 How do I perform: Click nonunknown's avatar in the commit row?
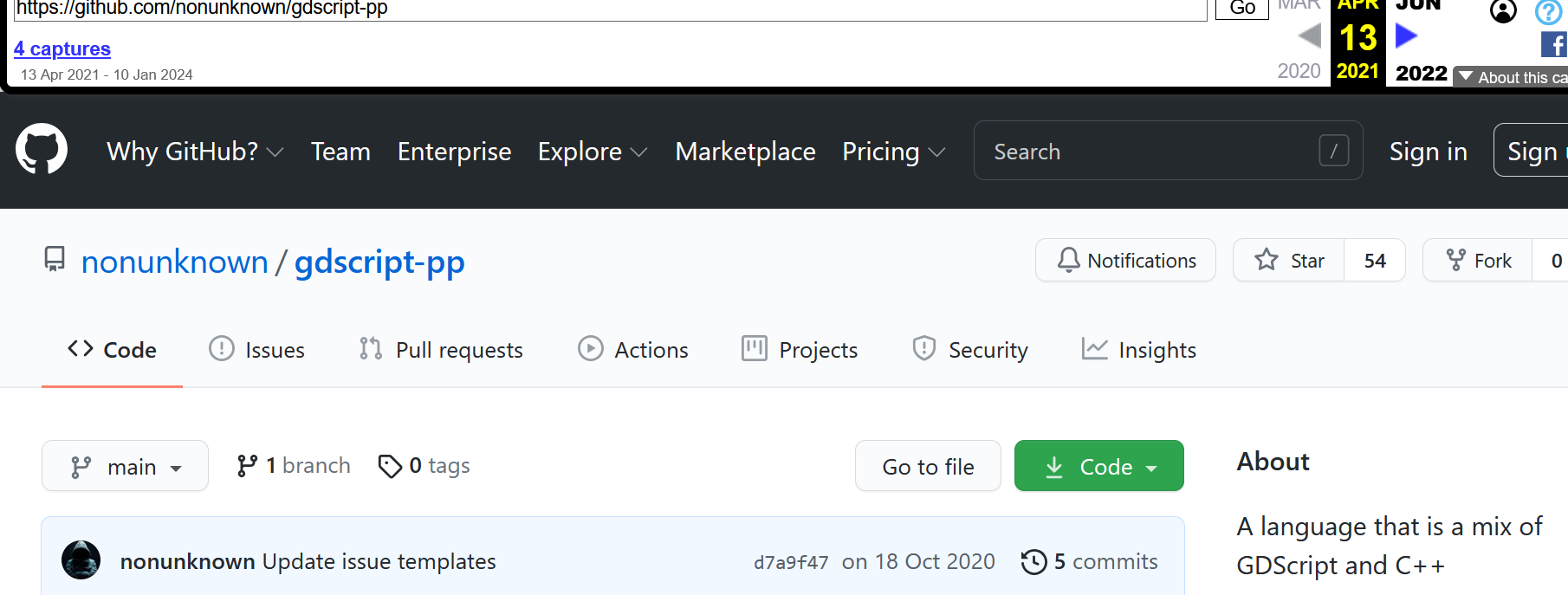click(81, 560)
